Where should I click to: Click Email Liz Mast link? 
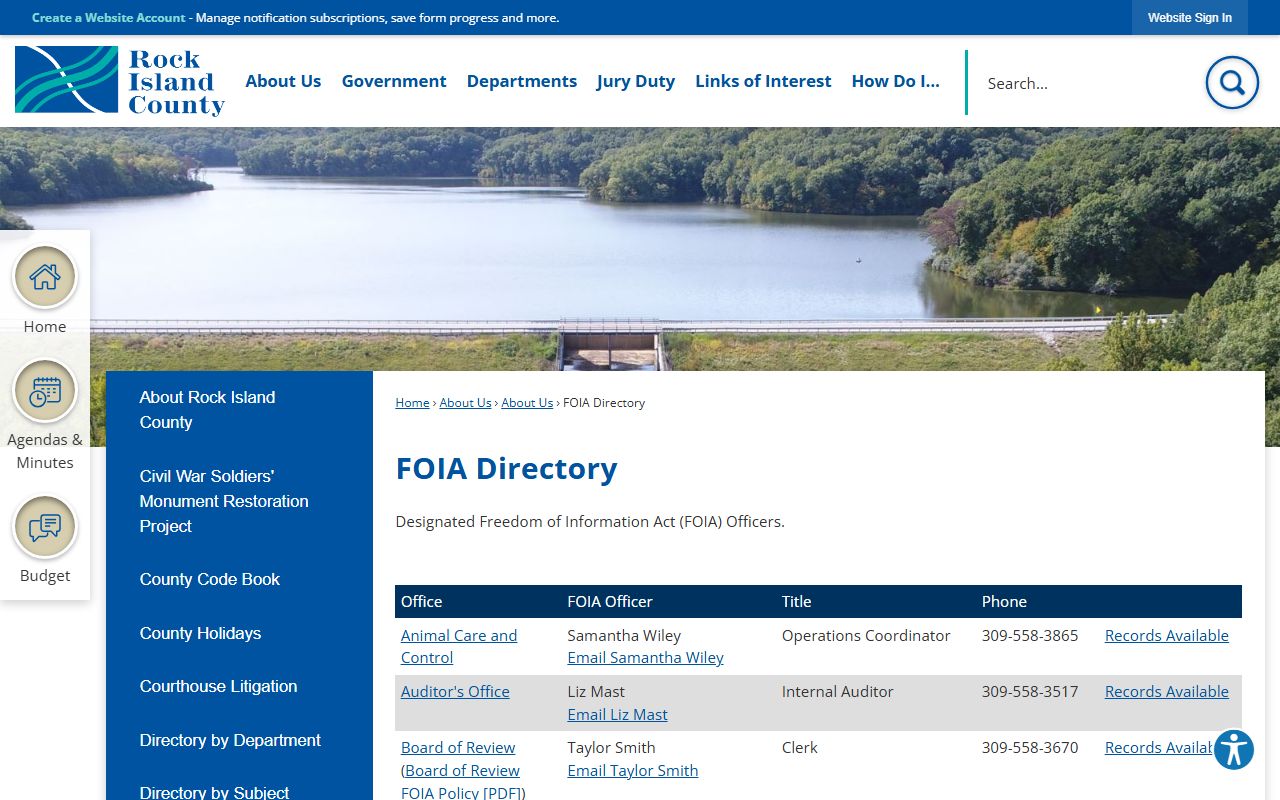click(x=617, y=714)
